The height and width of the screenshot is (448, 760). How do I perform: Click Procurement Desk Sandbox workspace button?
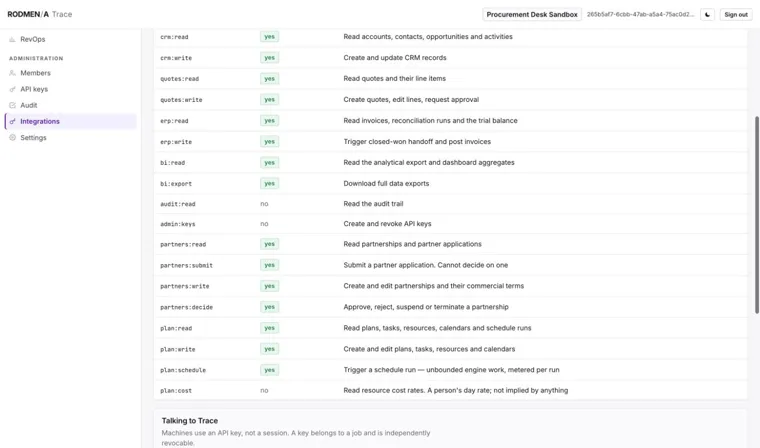(x=532, y=15)
